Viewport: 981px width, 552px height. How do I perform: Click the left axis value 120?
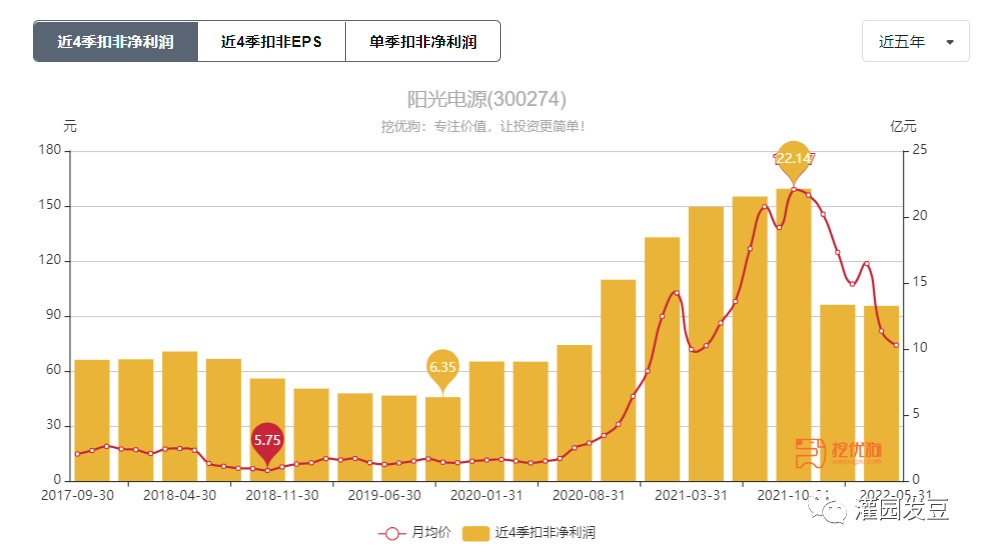[50, 260]
